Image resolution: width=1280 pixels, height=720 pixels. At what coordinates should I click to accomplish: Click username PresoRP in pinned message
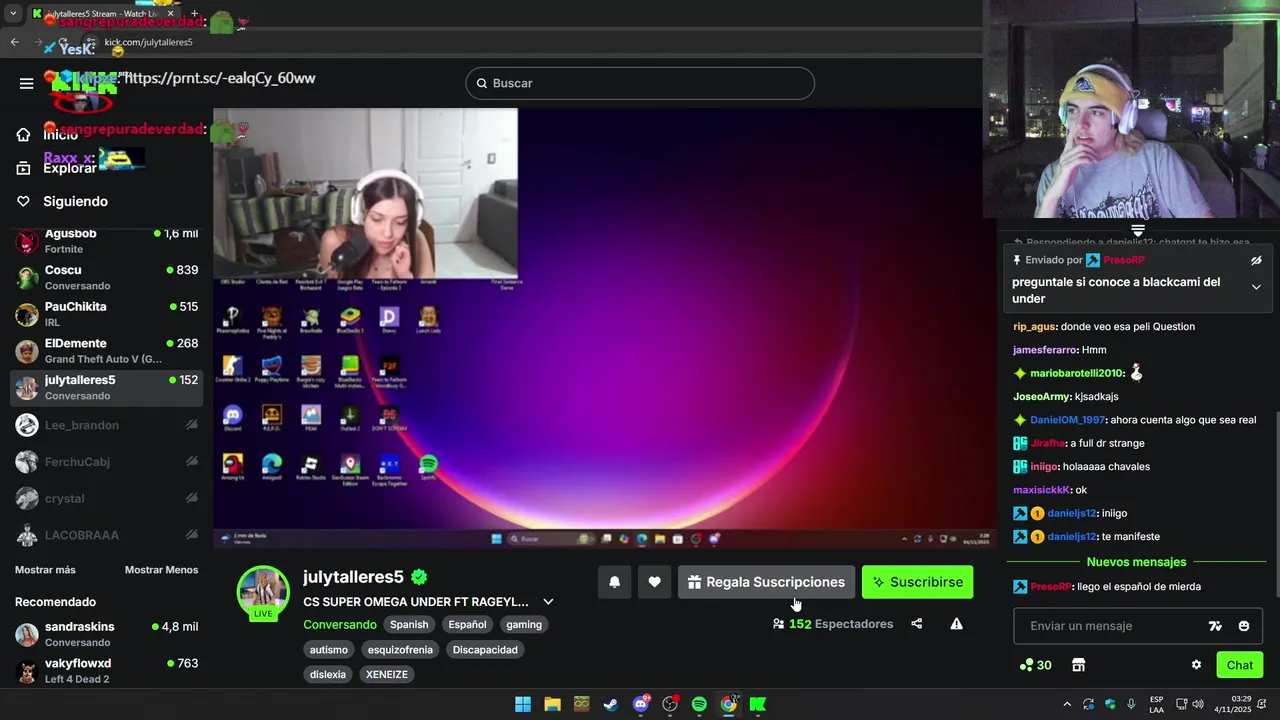[x=1124, y=260]
